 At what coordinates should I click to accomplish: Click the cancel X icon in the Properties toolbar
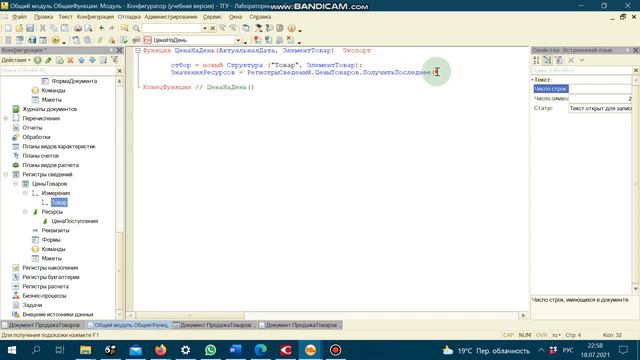571,60
